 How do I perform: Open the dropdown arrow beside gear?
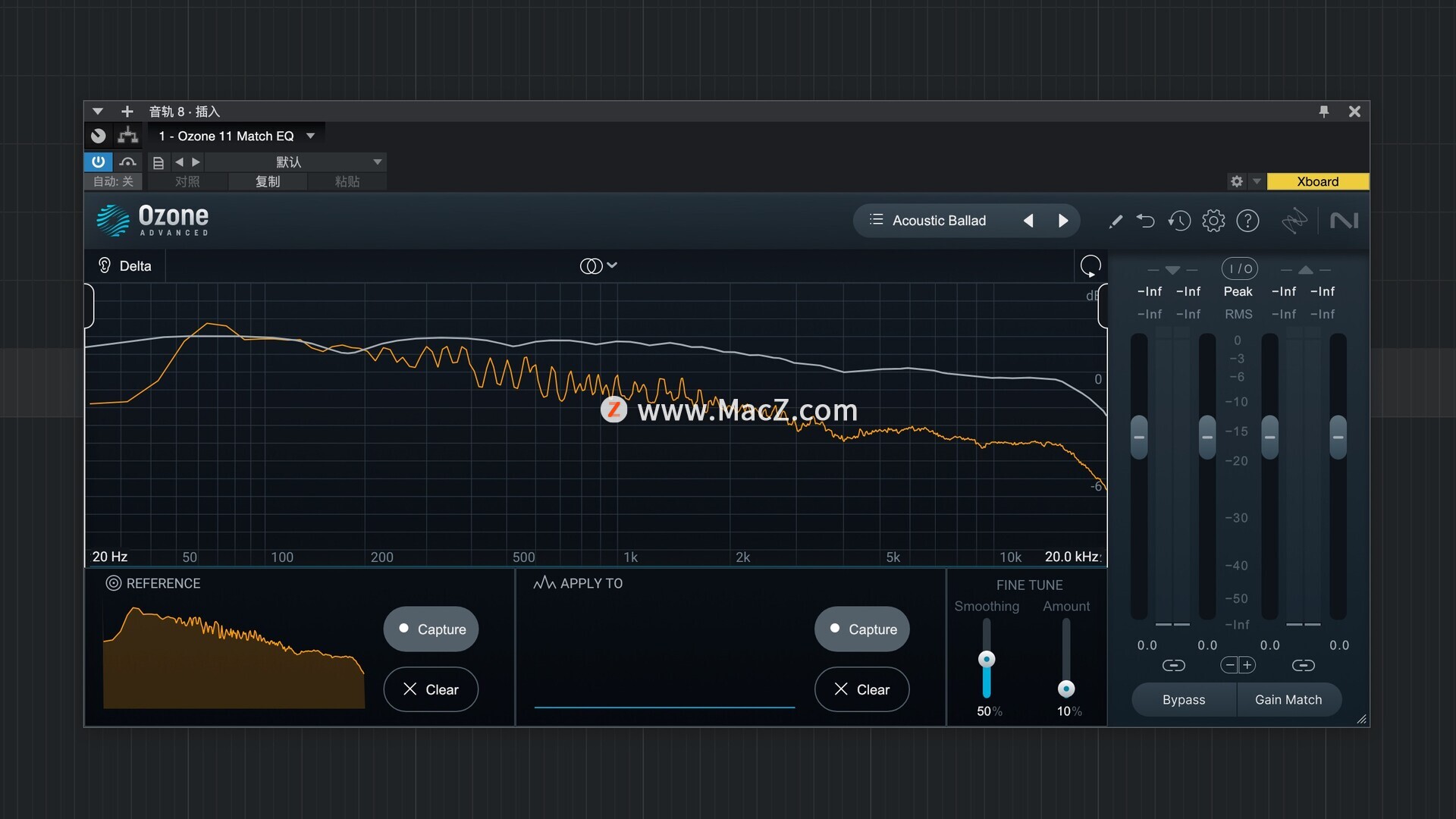[1257, 181]
